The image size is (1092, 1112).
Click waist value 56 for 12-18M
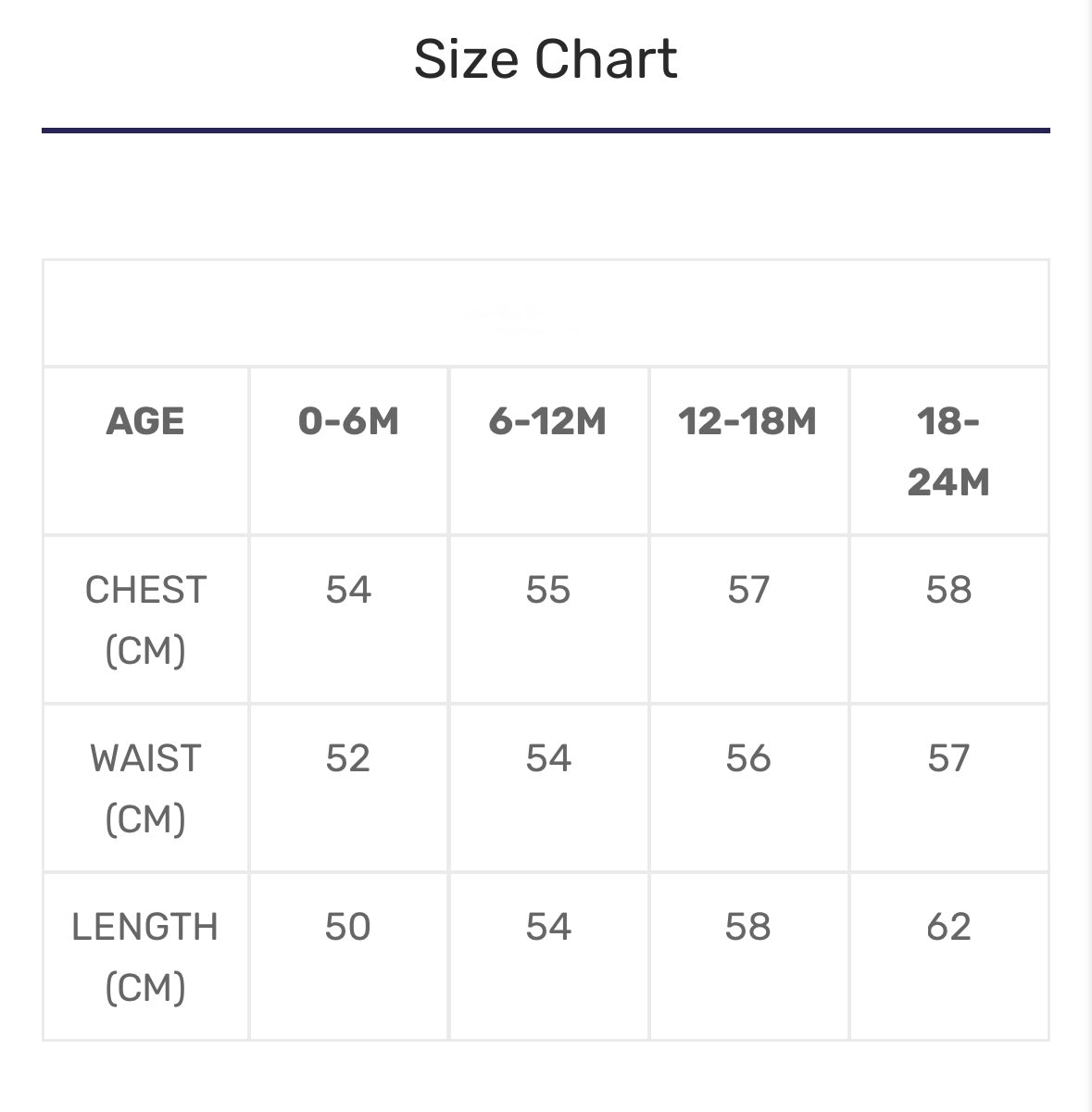748,758
